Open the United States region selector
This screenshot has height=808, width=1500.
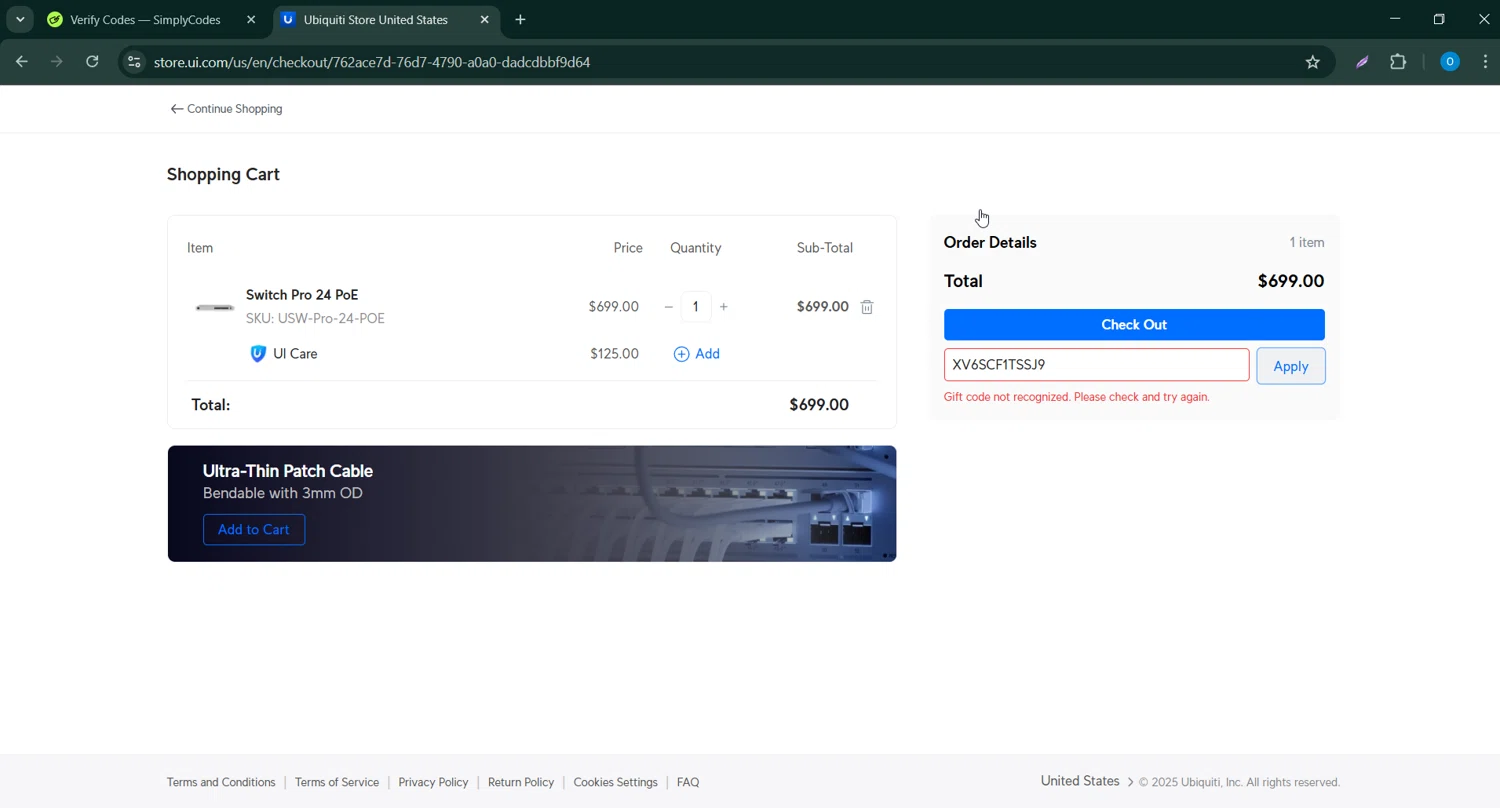(x=1086, y=782)
